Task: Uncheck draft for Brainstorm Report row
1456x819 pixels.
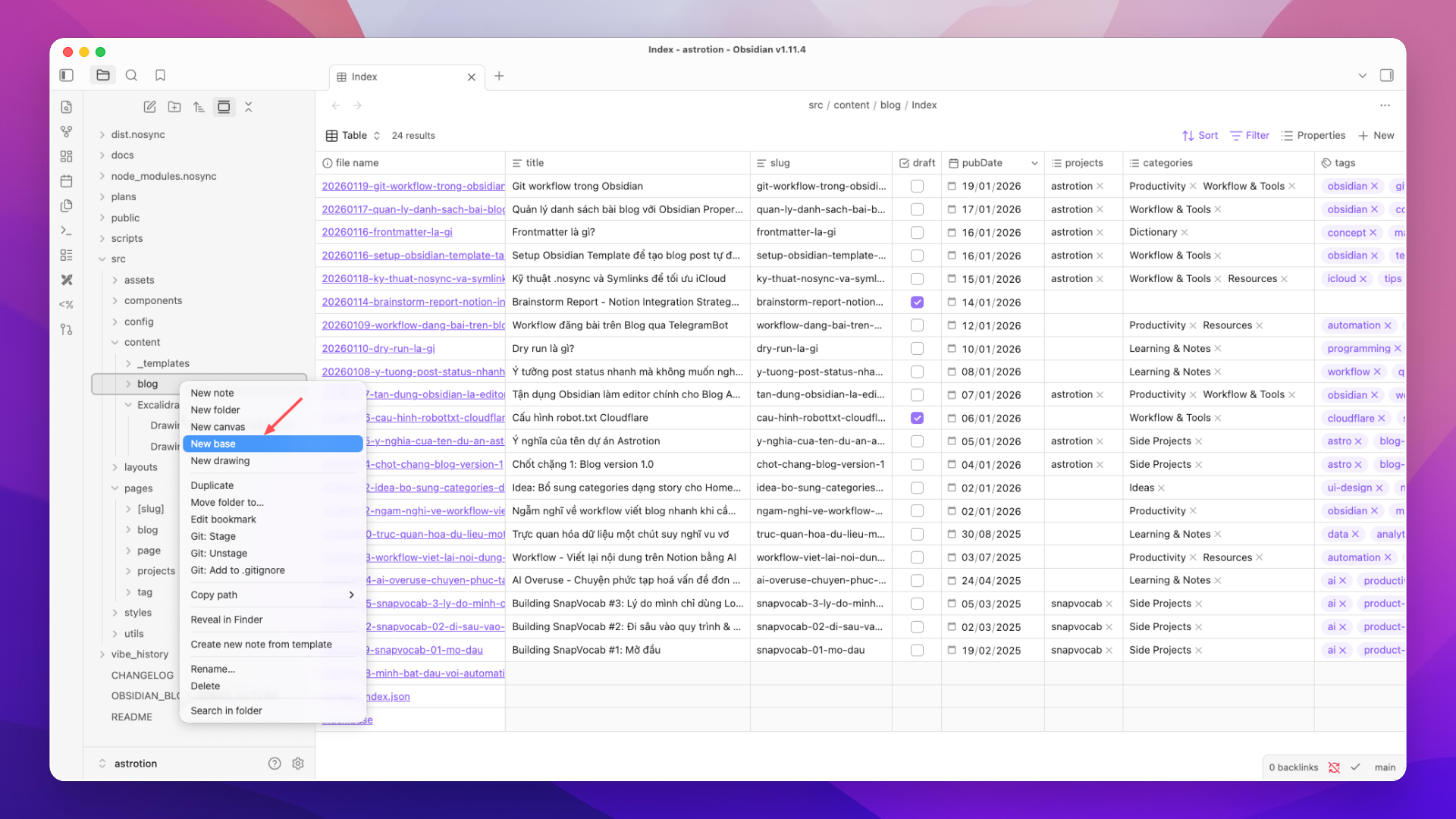Action: [x=917, y=302]
